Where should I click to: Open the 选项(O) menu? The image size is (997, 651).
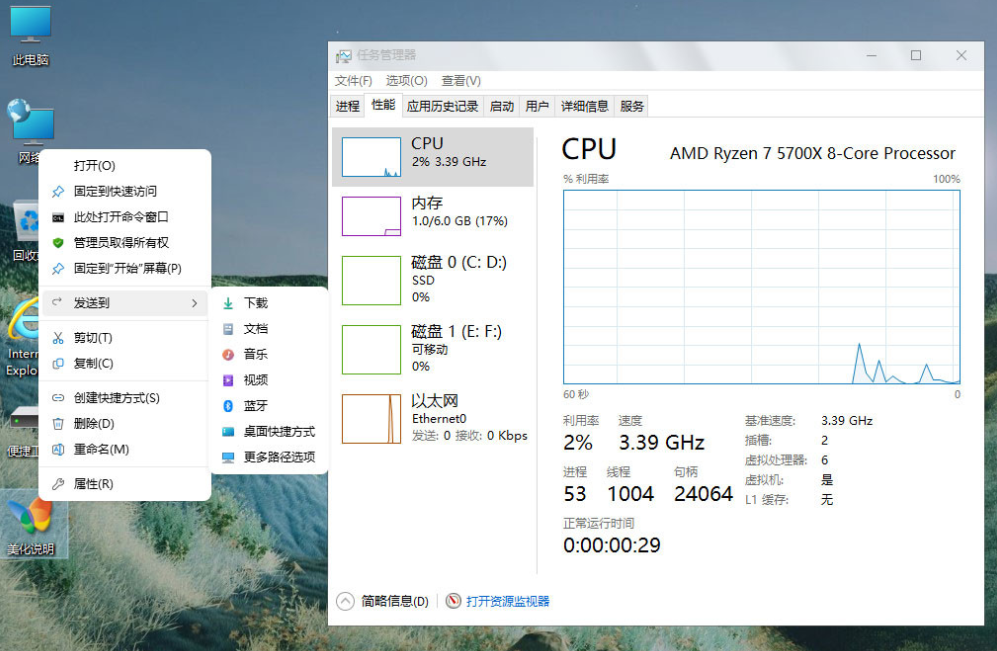pos(406,81)
